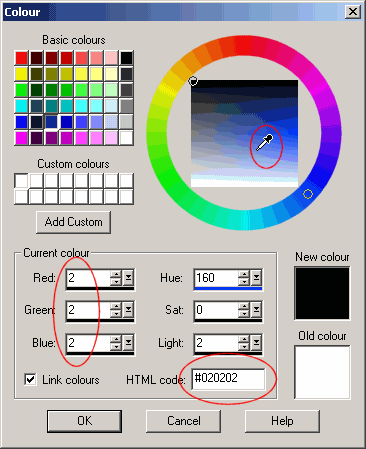Decrease Blue with spinner down arrow
366x449 pixels.
[x=116, y=346]
